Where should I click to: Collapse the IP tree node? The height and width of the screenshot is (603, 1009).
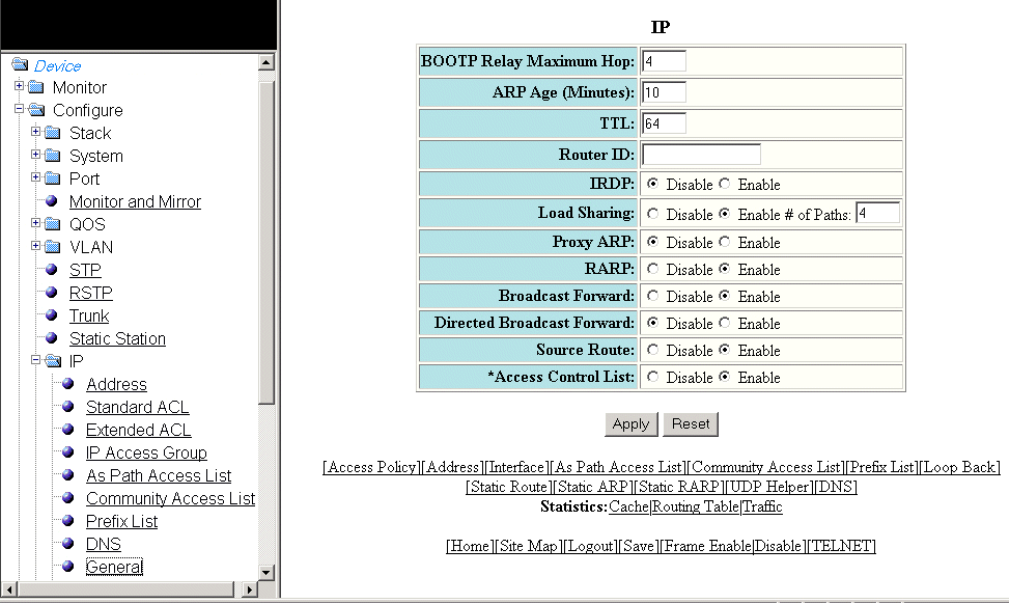coord(36,360)
